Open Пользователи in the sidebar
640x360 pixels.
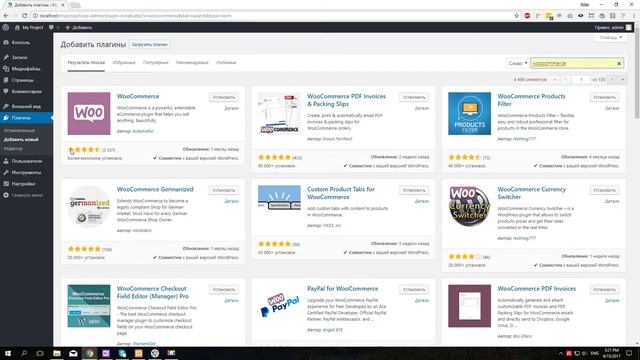[x=26, y=161]
